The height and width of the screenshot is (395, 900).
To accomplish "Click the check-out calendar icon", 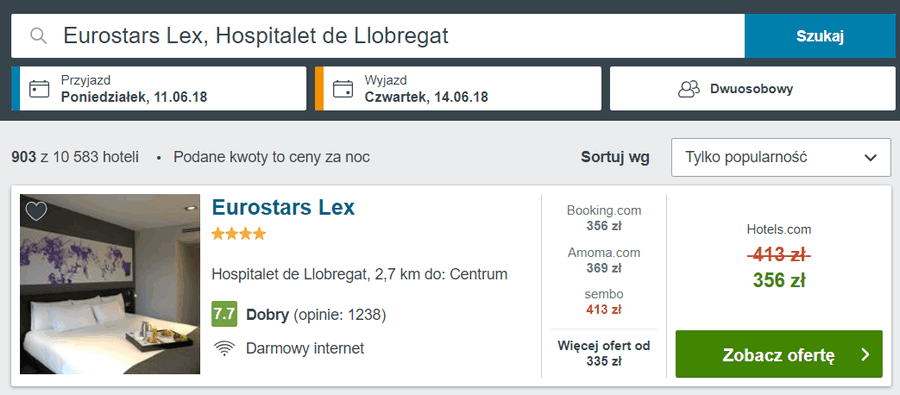I will pyautogui.click(x=343, y=89).
